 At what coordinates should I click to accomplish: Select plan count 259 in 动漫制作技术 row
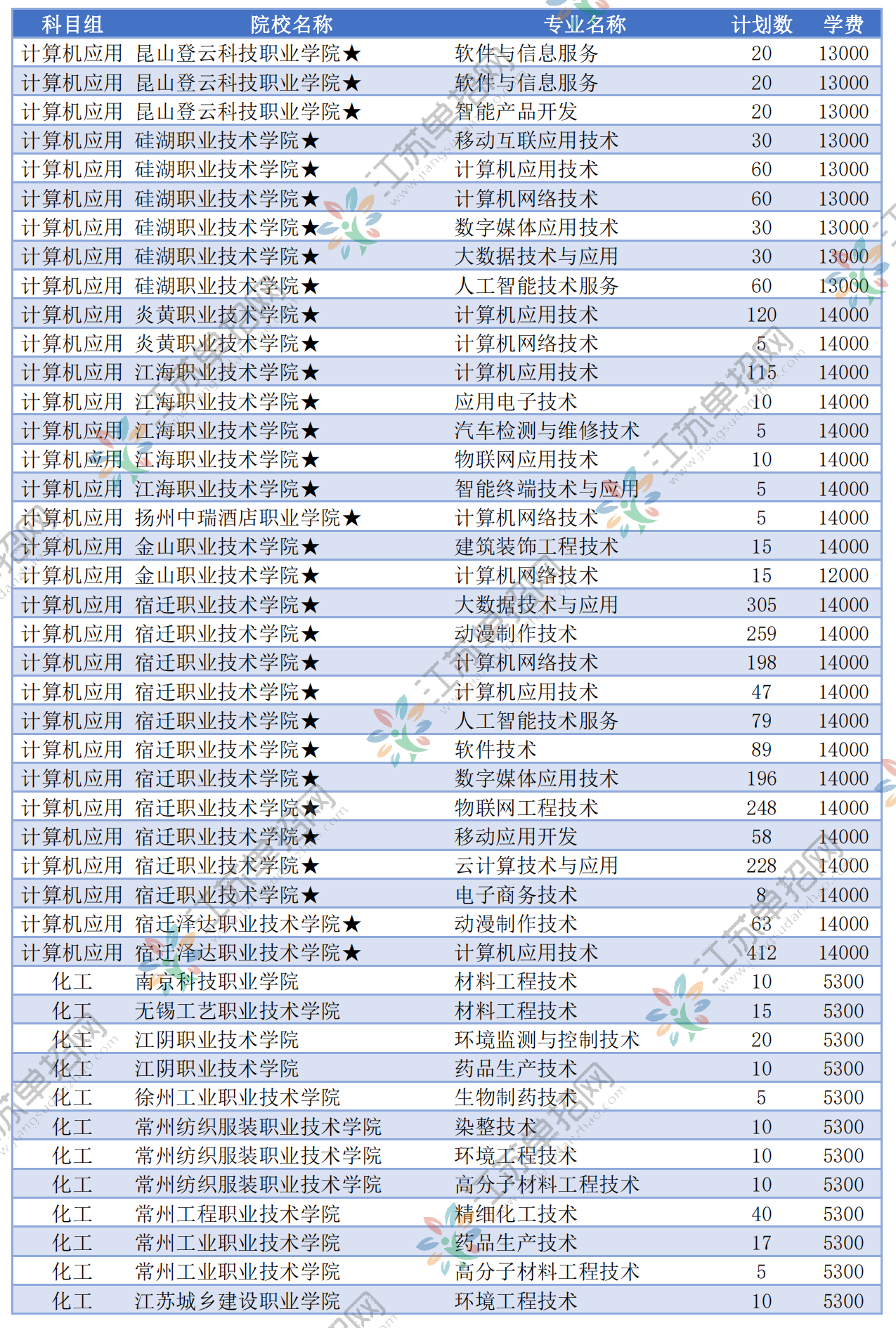click(762, 634)
